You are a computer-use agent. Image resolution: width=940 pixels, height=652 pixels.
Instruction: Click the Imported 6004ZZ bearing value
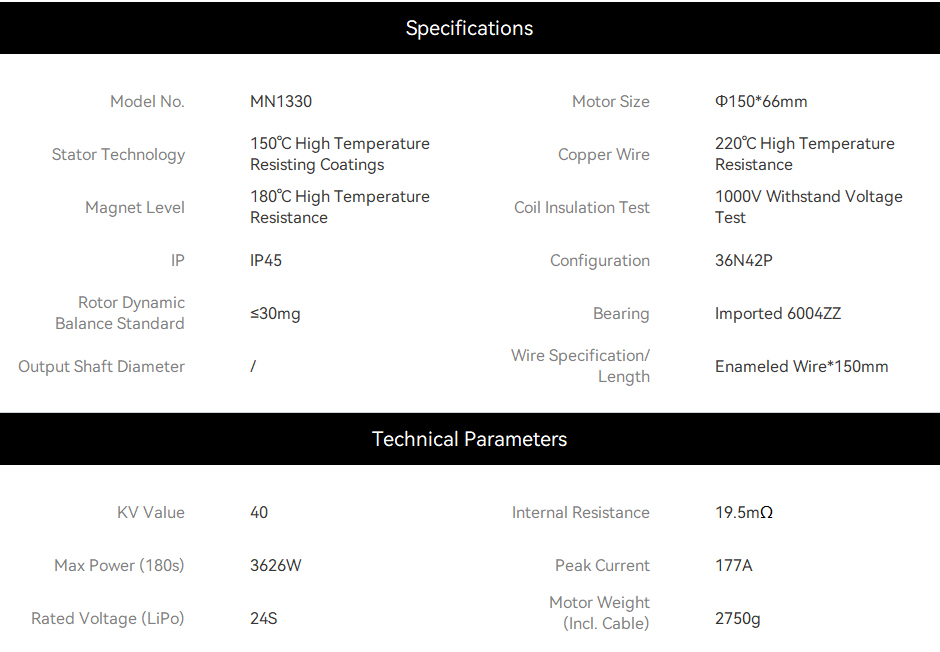click(778, 313)
